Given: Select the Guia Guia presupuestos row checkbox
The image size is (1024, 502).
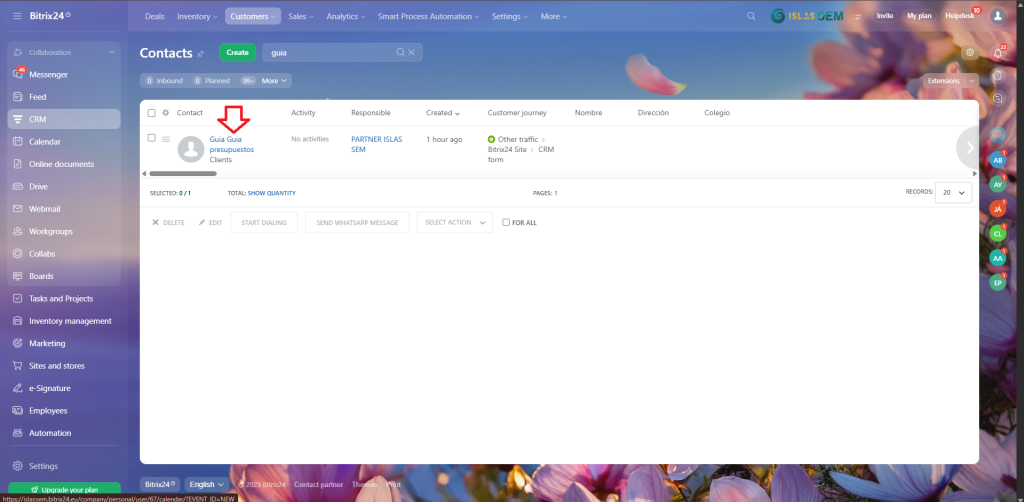Looking at the screenshot, I should 152,138.
